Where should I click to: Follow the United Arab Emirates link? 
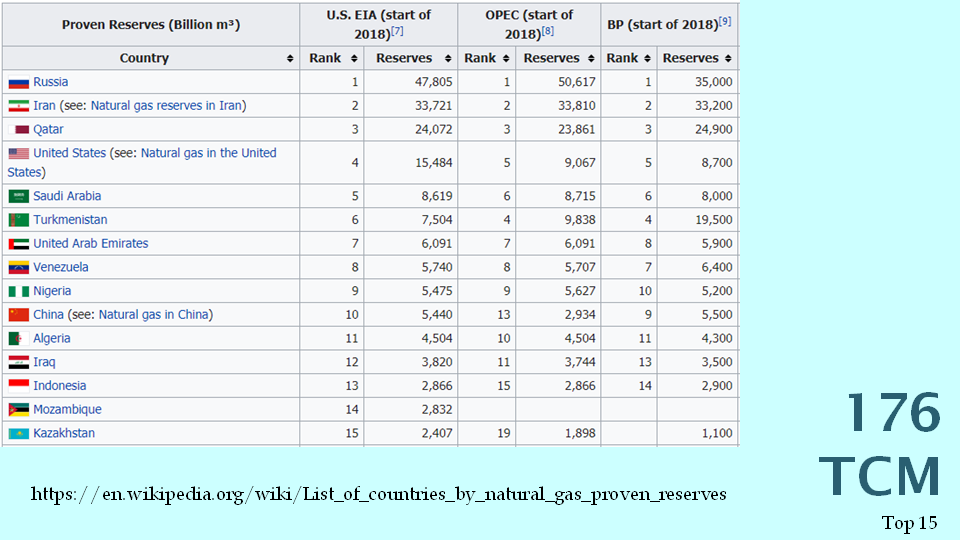[x=90, y=244]
